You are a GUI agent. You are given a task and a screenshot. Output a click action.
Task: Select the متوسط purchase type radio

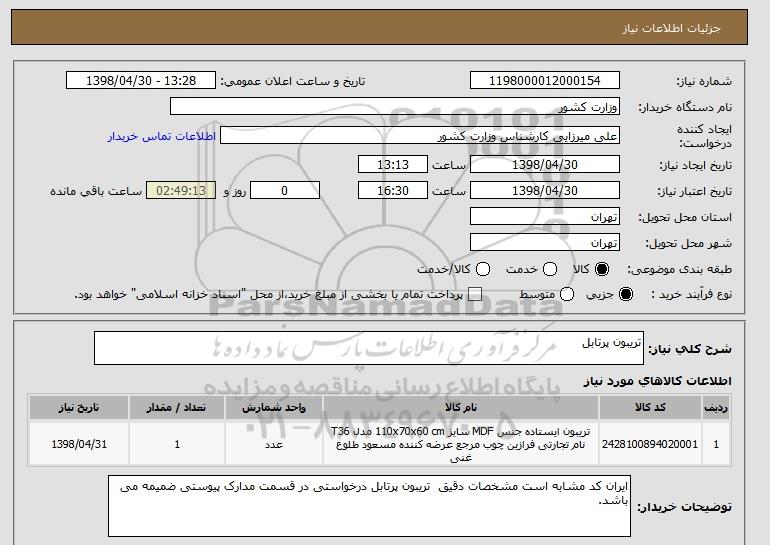567,294
